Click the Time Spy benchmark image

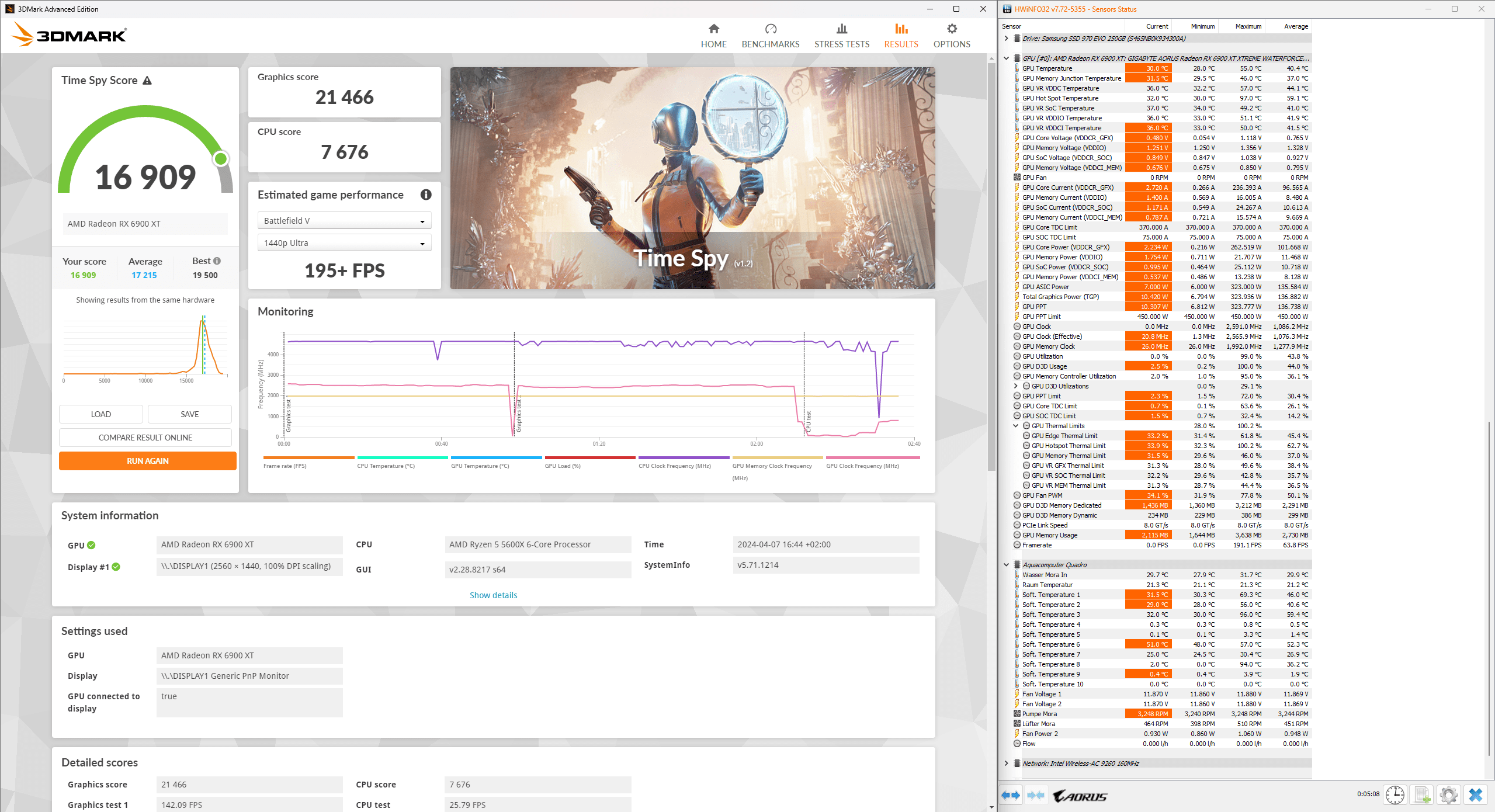[692, 178]
